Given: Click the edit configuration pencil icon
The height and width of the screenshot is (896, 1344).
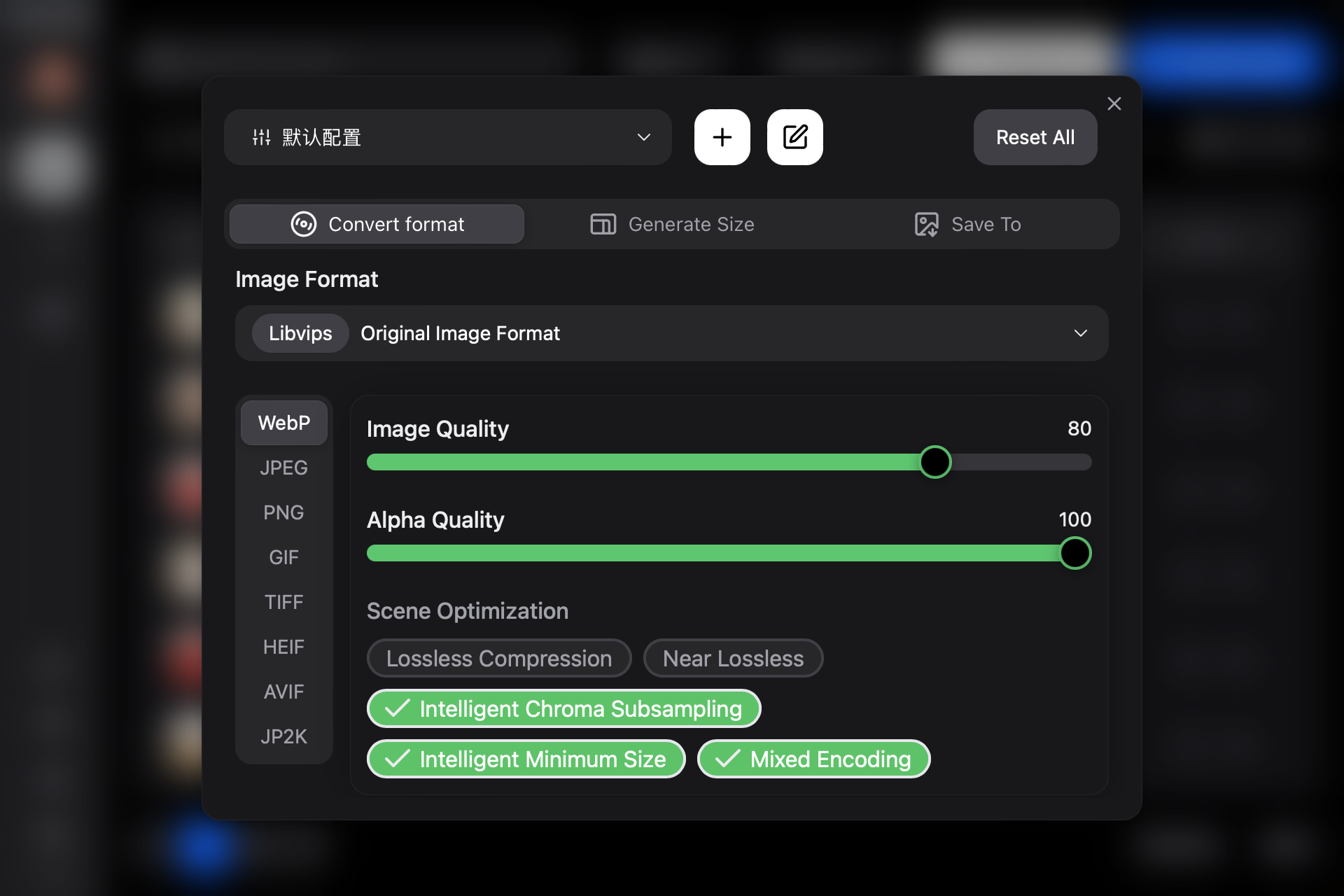Looking at the screenshot, I should coord(794,137).
